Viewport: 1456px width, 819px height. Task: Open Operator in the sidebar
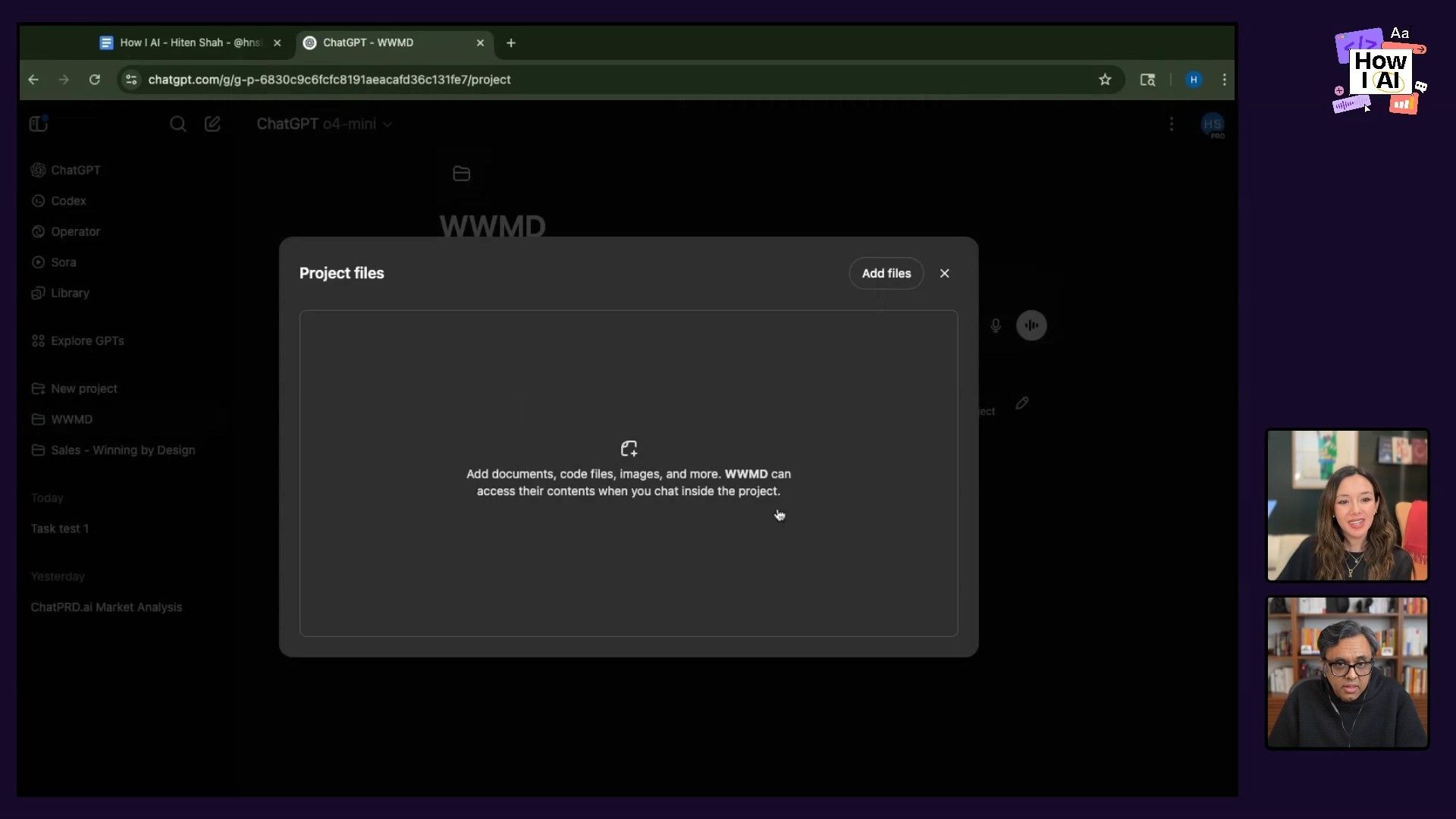[x=65, y=231]
